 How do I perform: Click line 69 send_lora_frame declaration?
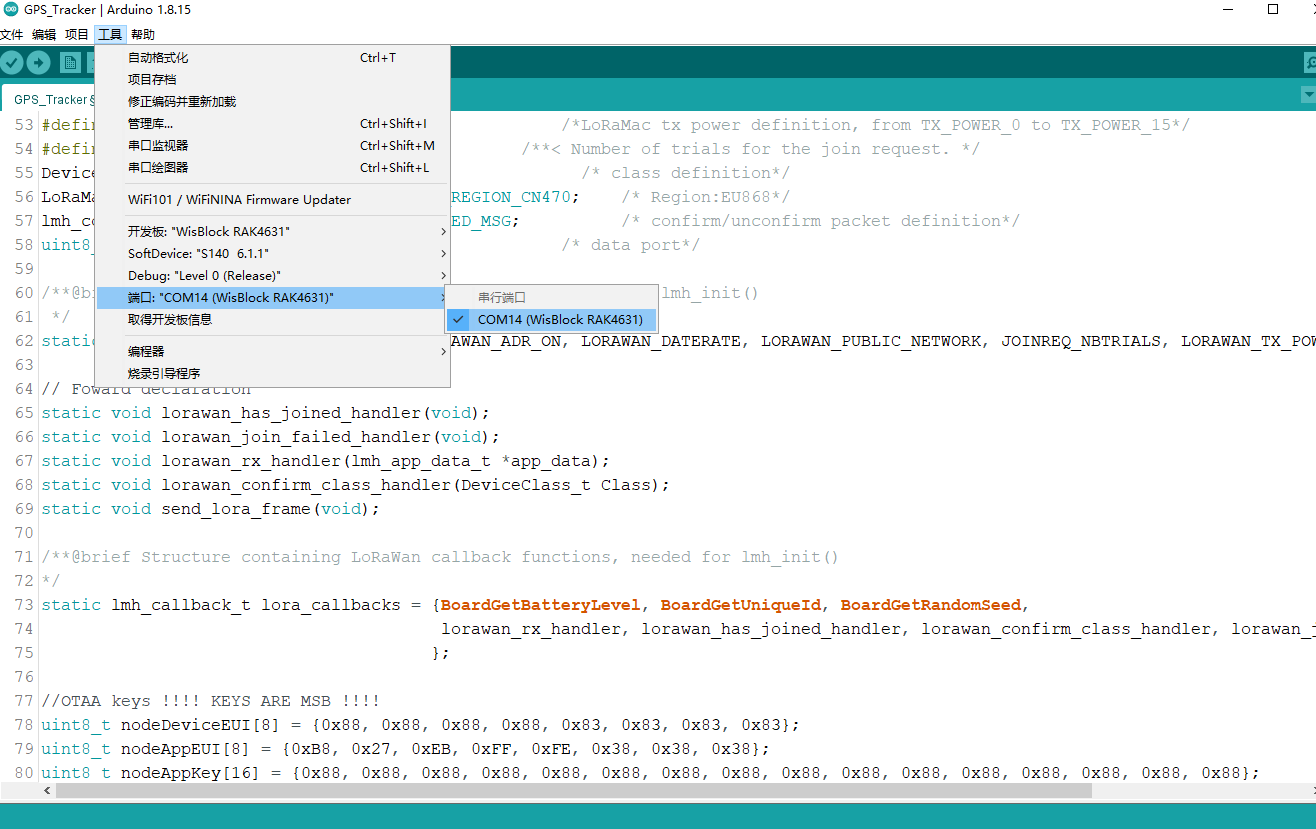211,509
